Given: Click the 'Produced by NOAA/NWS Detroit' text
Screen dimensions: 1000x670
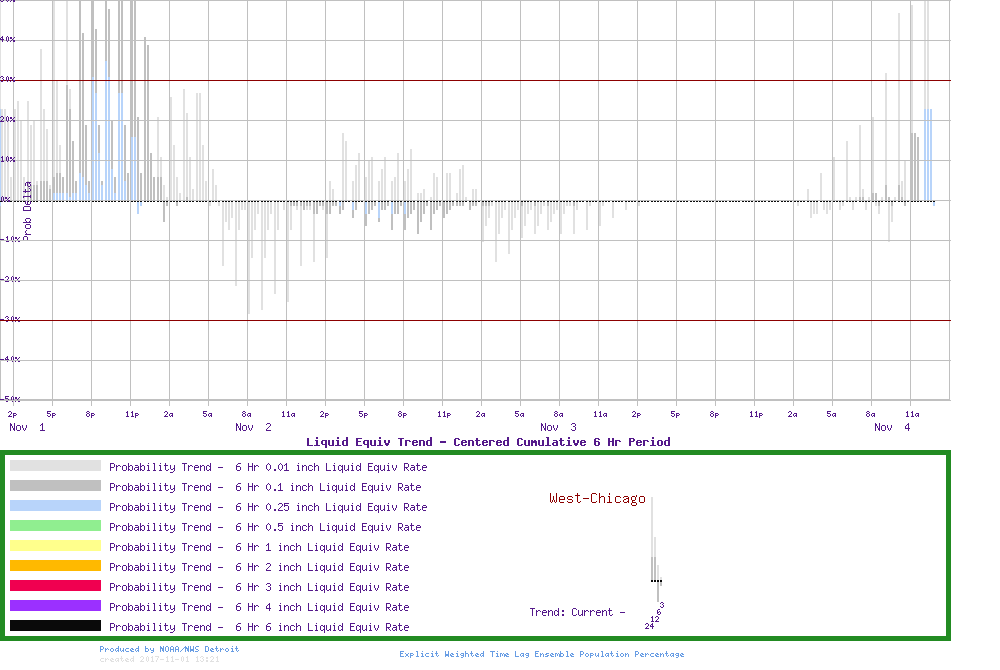Looking at the screenshot, I should coord(169,649).
